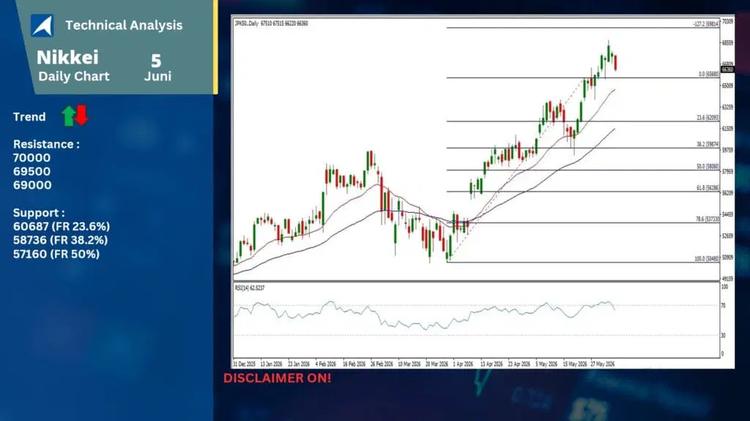Click support level 60687 (FR 23.6%)

point(61,226)
